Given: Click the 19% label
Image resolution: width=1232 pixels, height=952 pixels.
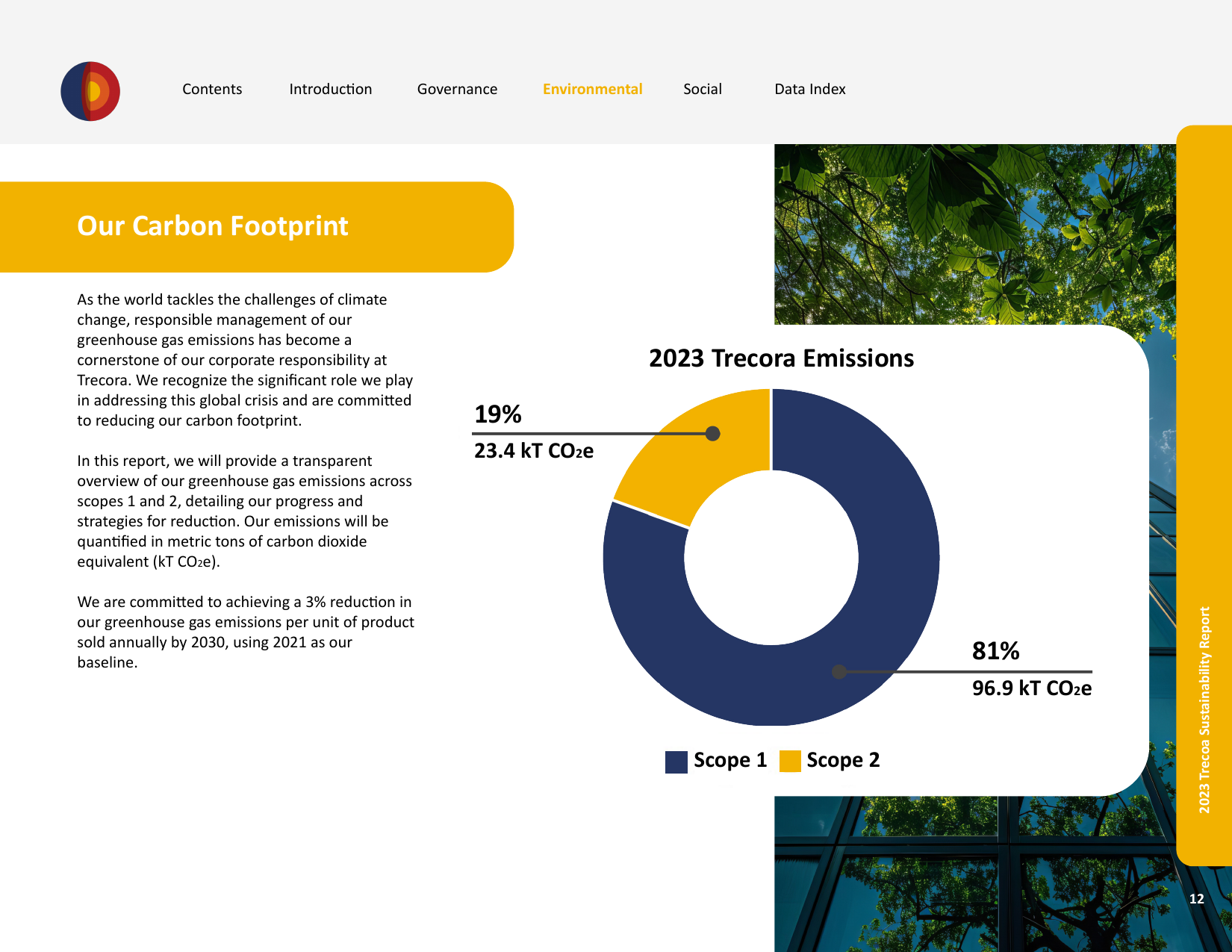Looking at the screenshot, I should click(498, 414).
